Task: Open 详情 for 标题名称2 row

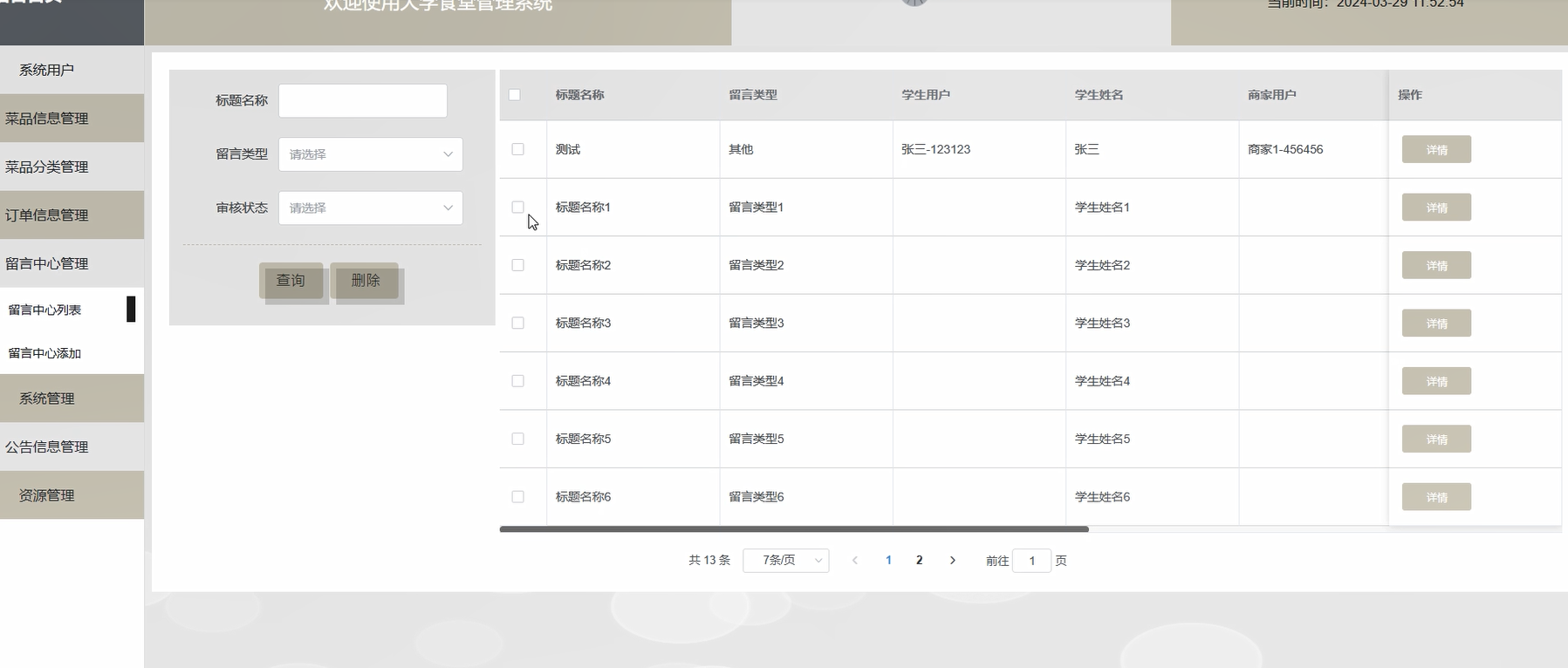Action: [x=1436, y=265]
